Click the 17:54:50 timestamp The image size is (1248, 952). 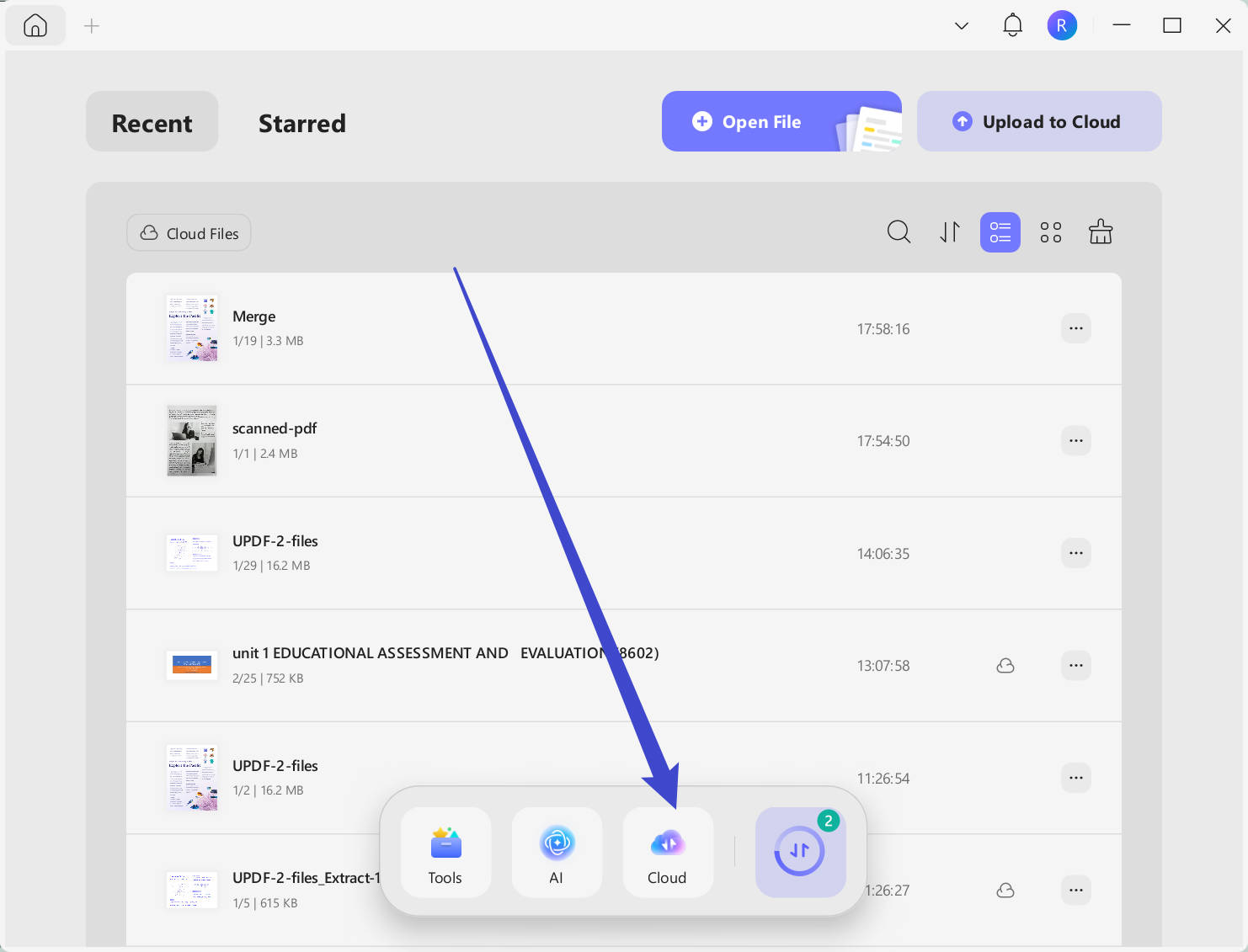[x=883, y=441]
